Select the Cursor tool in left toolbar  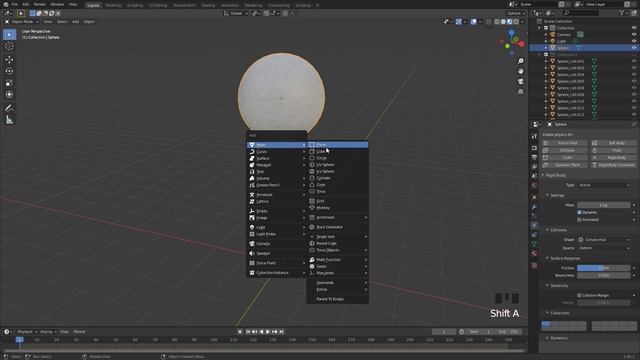[9, 47]
